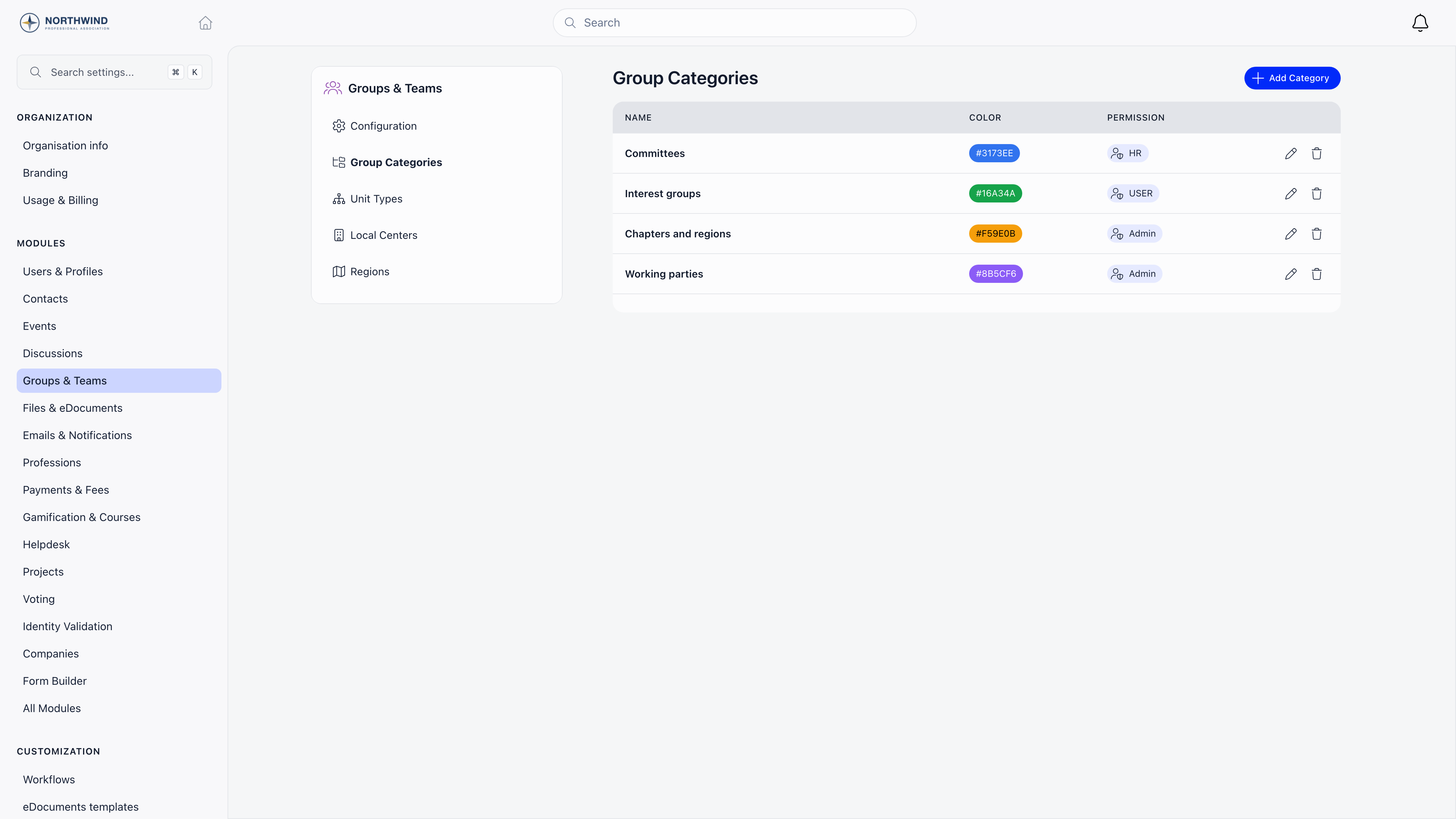Open Emails & Notifications module
The image size is (1456, 819).
point(77,435)
